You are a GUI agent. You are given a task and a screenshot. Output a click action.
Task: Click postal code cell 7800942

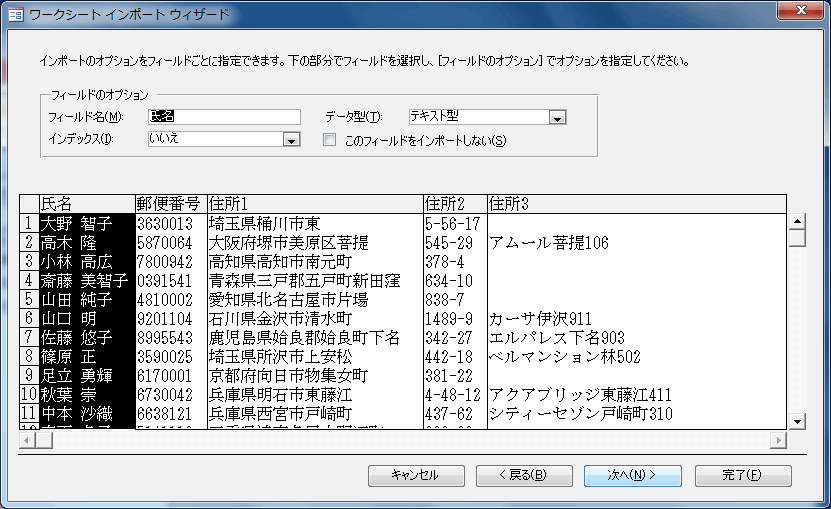pos(171,261)
